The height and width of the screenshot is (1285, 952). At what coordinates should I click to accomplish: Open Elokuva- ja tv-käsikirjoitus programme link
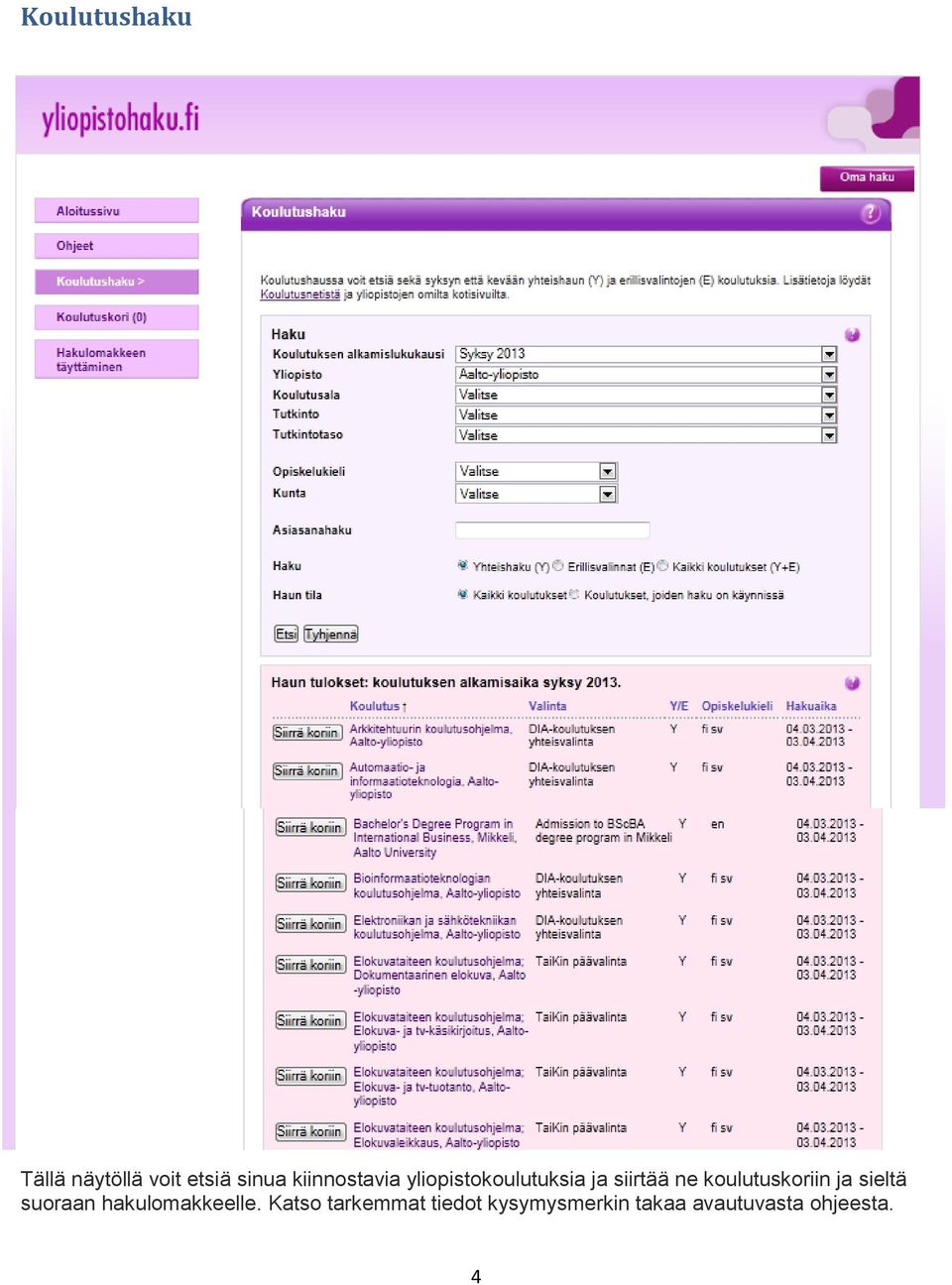click(x=440, y=1031)
